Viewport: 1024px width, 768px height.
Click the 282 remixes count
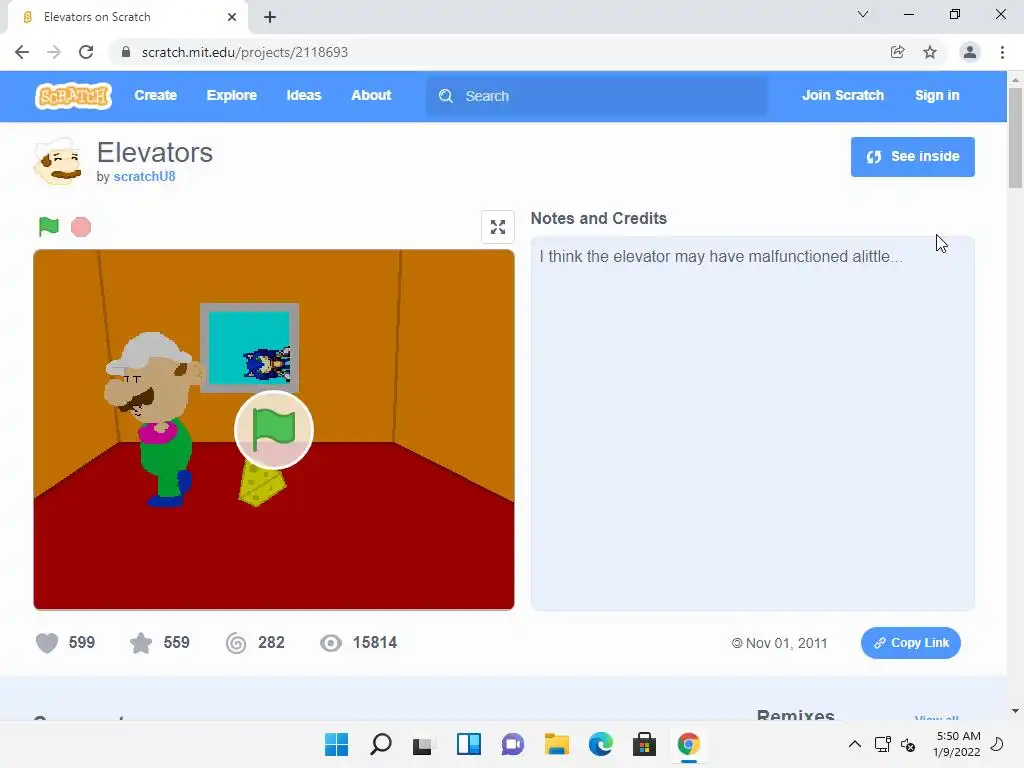point(271,643)
